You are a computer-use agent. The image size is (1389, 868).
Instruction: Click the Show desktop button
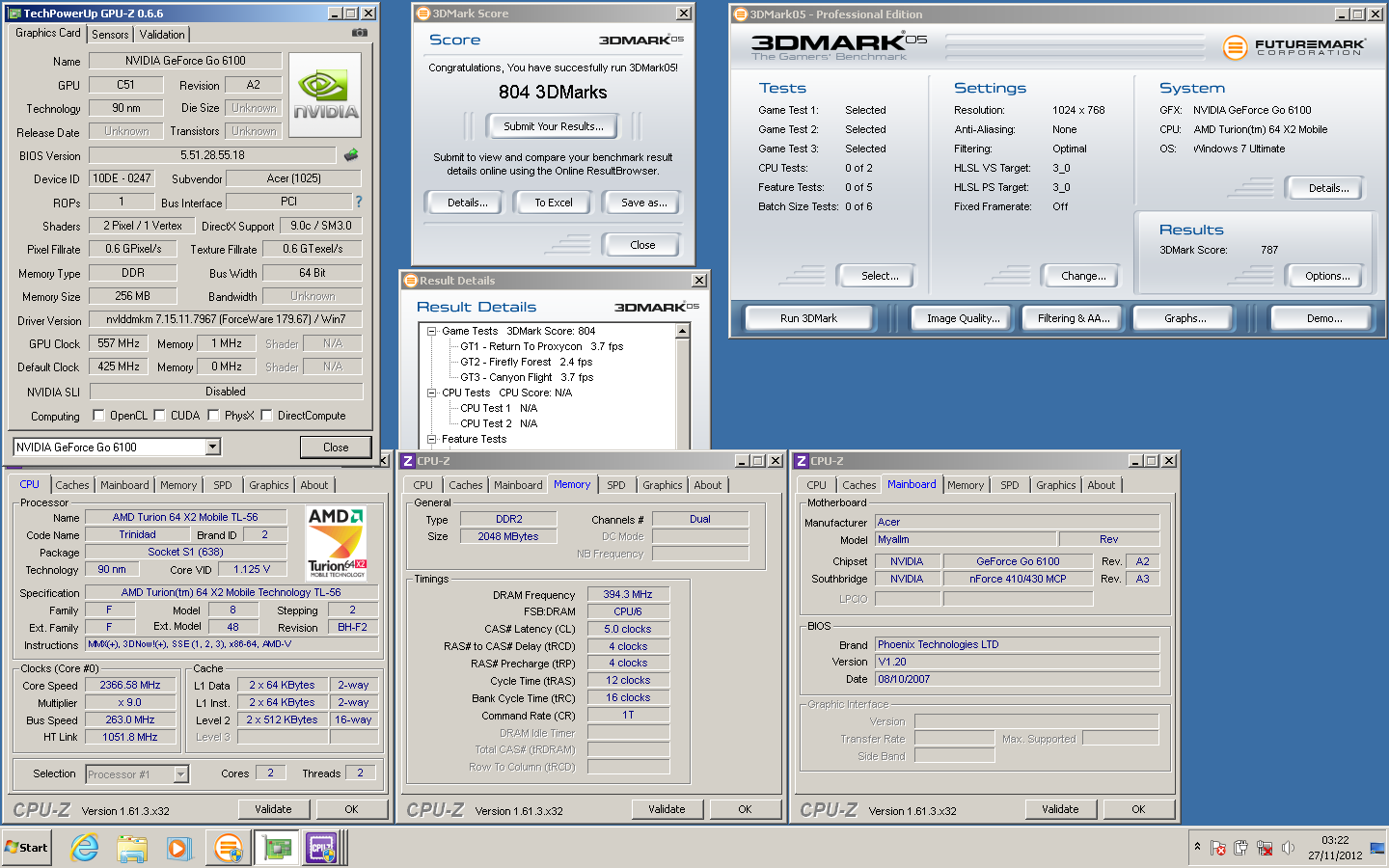coord(1377,848)
